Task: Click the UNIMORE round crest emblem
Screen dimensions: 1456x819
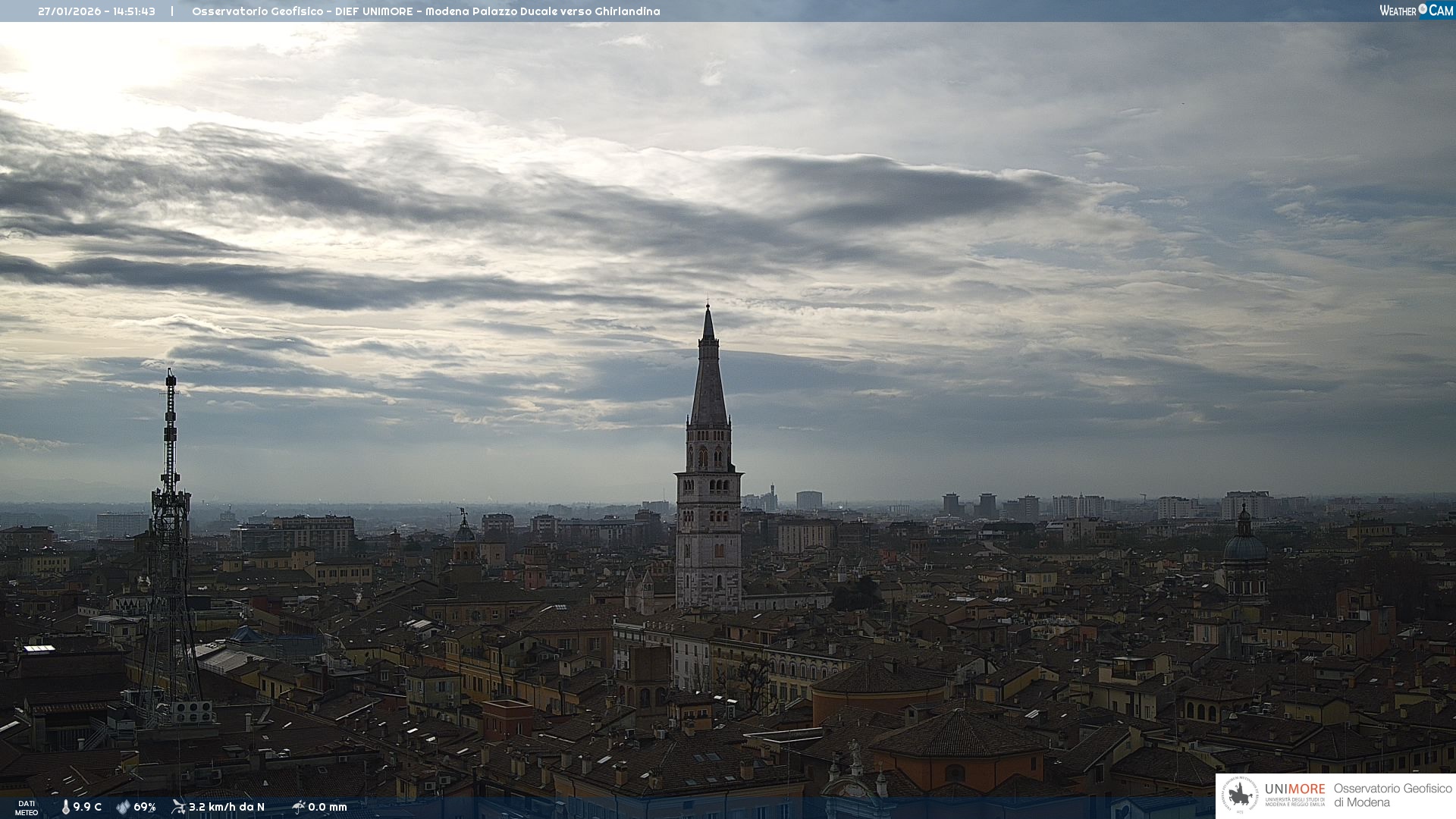Action: (x=1241, y=795)
